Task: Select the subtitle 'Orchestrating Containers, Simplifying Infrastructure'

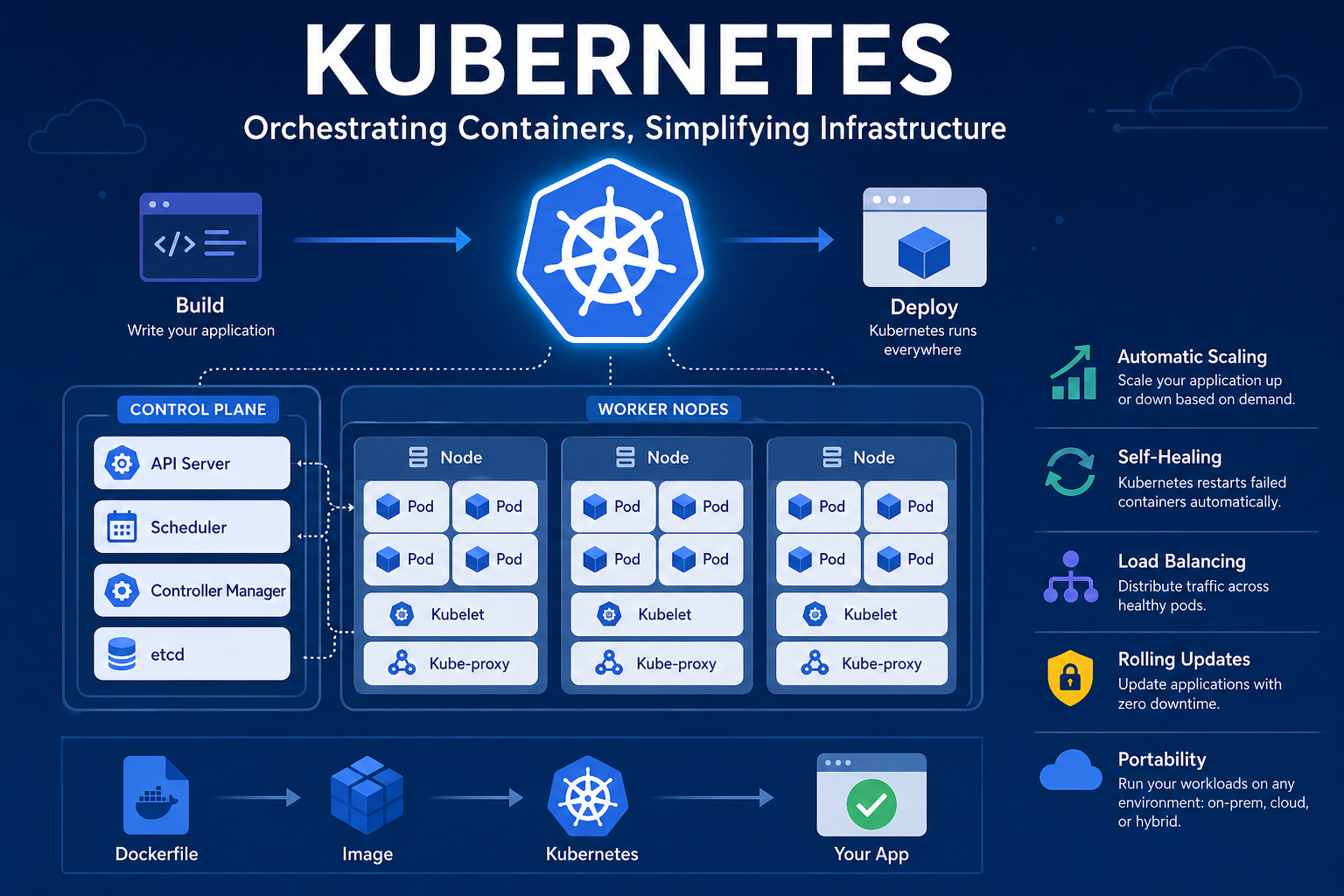Action: pos(625,129)
